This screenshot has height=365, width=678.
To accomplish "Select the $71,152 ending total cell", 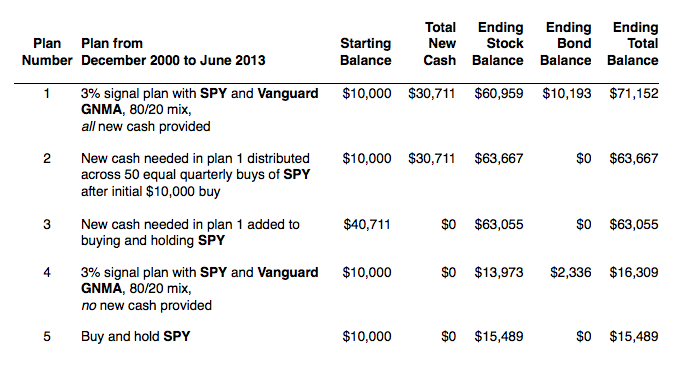I will click(x=634, y=93).
